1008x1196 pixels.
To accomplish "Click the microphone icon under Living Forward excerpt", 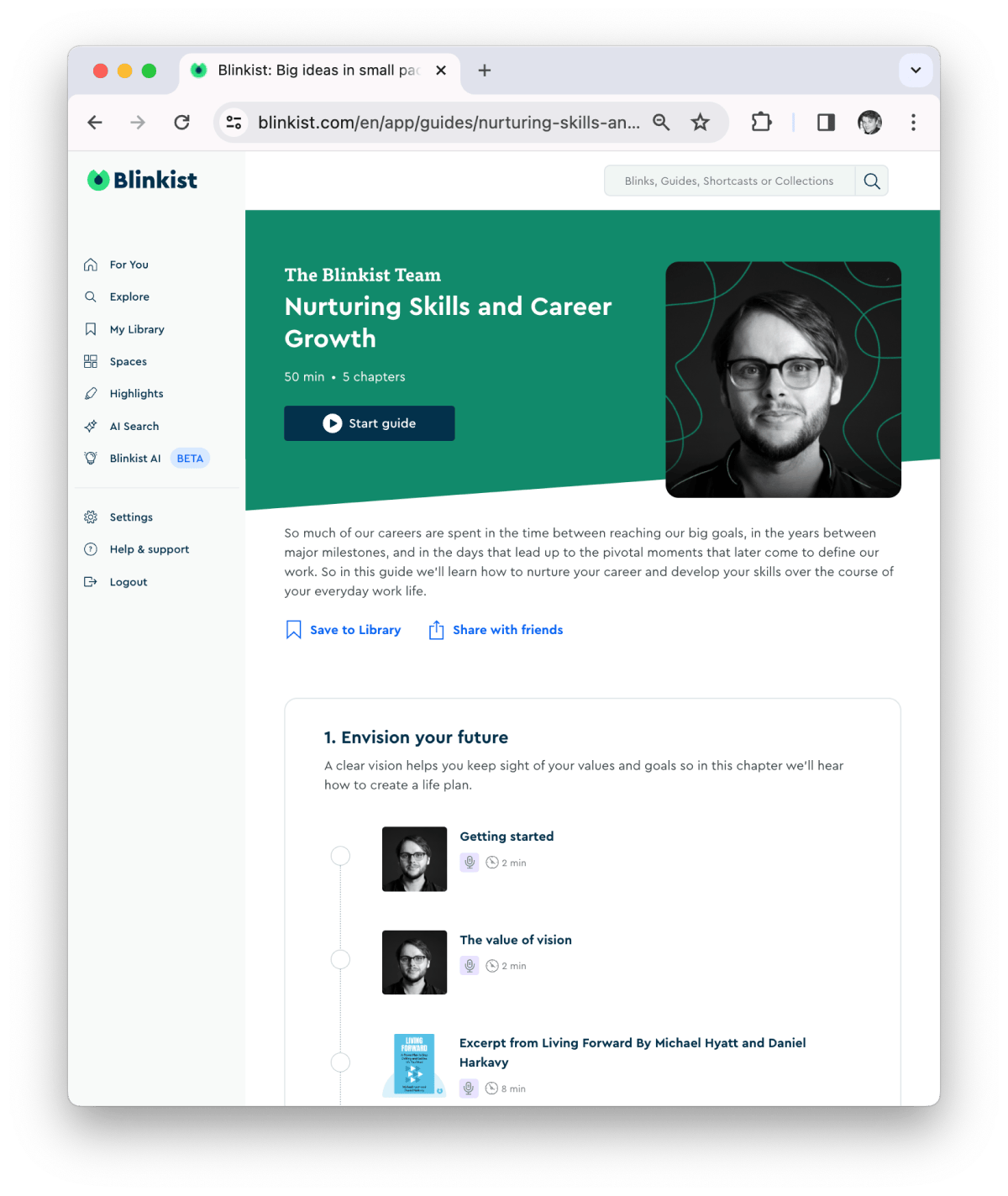I will (470, 1088).
